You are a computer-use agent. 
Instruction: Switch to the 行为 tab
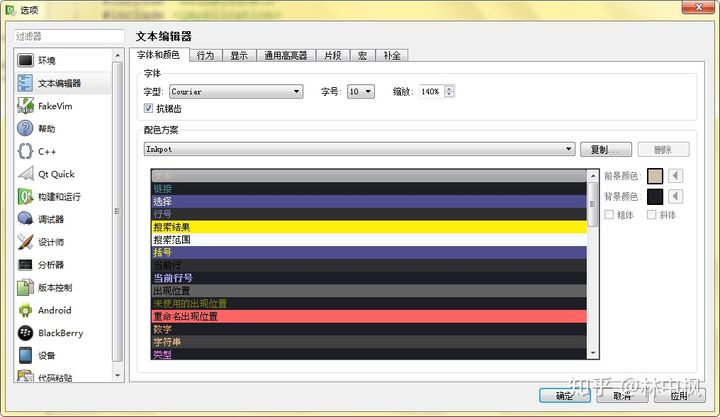point(205,56)
